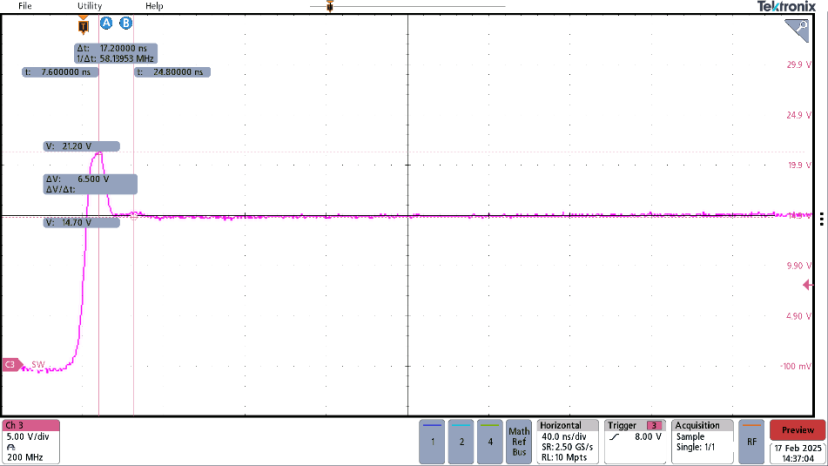Click the three-dot side panel handle
828x466 pixels.
[x=822, y=219]
